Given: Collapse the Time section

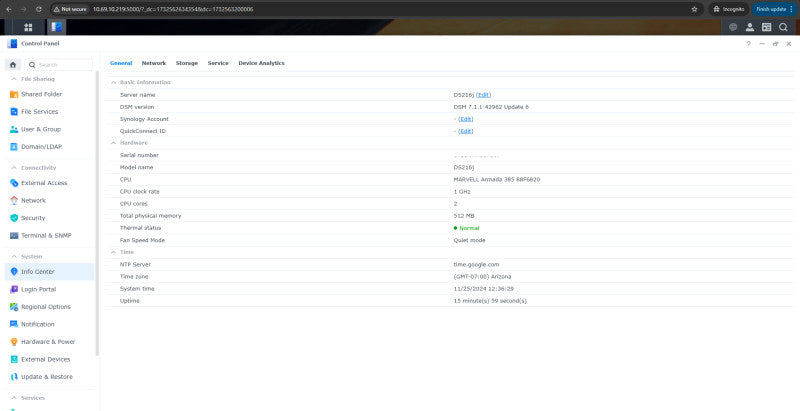Looking at the screenshot, I should 113,252.
